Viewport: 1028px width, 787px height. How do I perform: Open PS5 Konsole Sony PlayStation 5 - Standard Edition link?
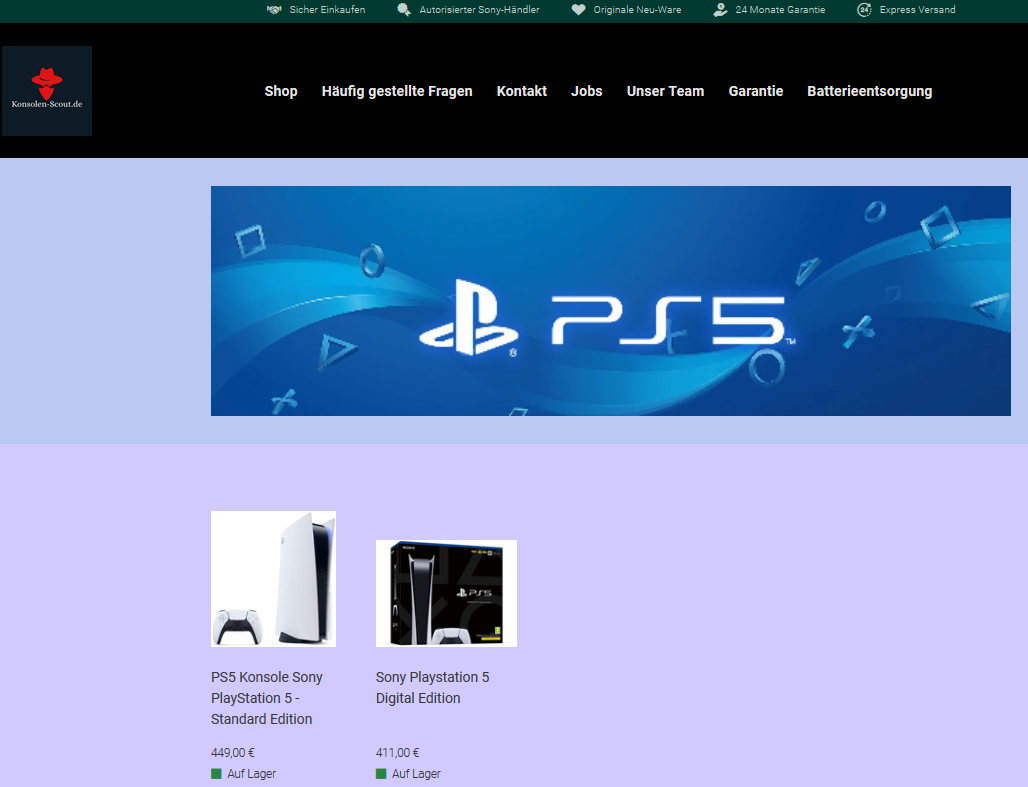click(x=267, y=698)
